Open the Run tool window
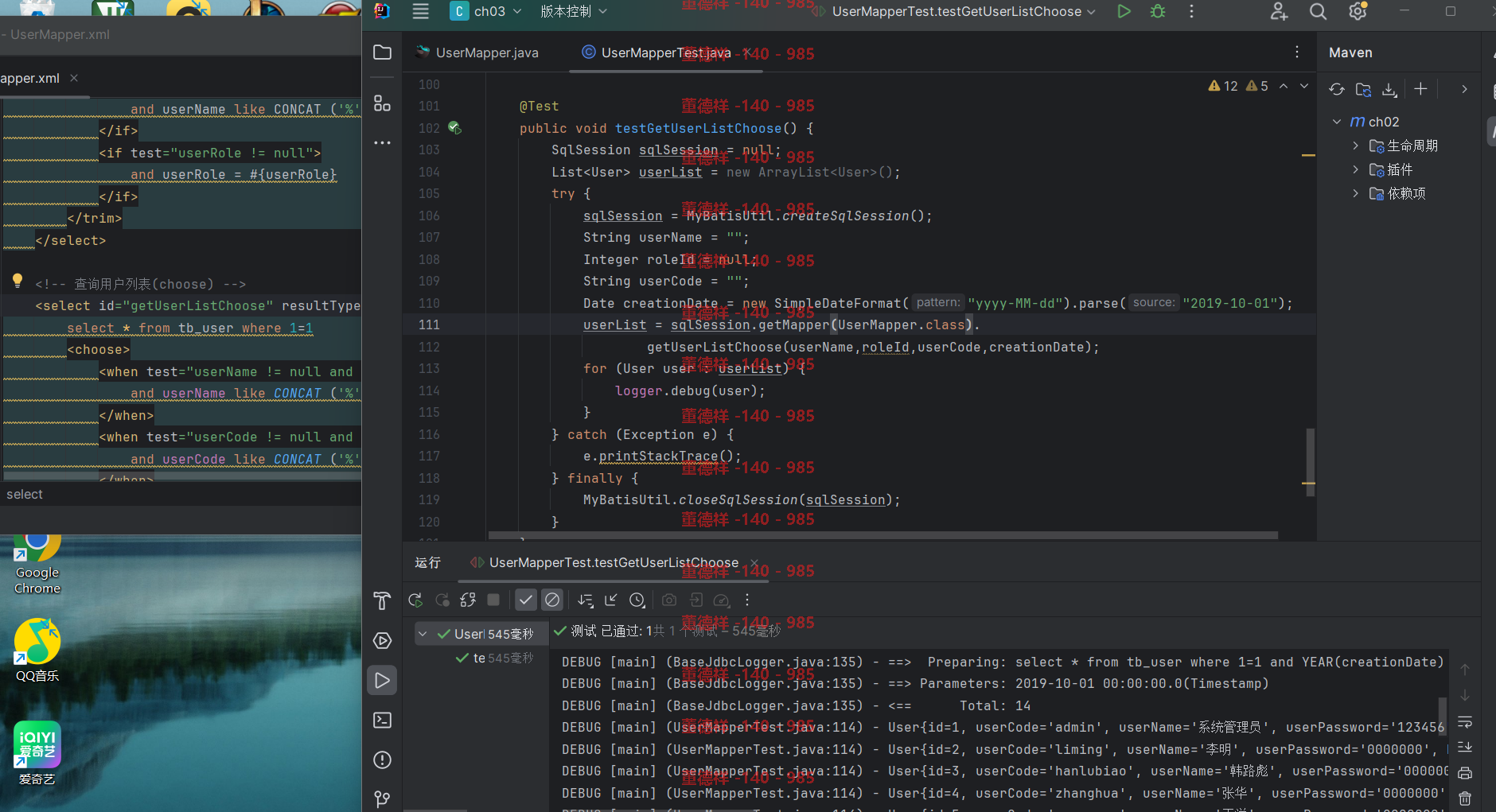This screenshot has width=1496, height=812. pyautogui.click(x=383, y=680)
